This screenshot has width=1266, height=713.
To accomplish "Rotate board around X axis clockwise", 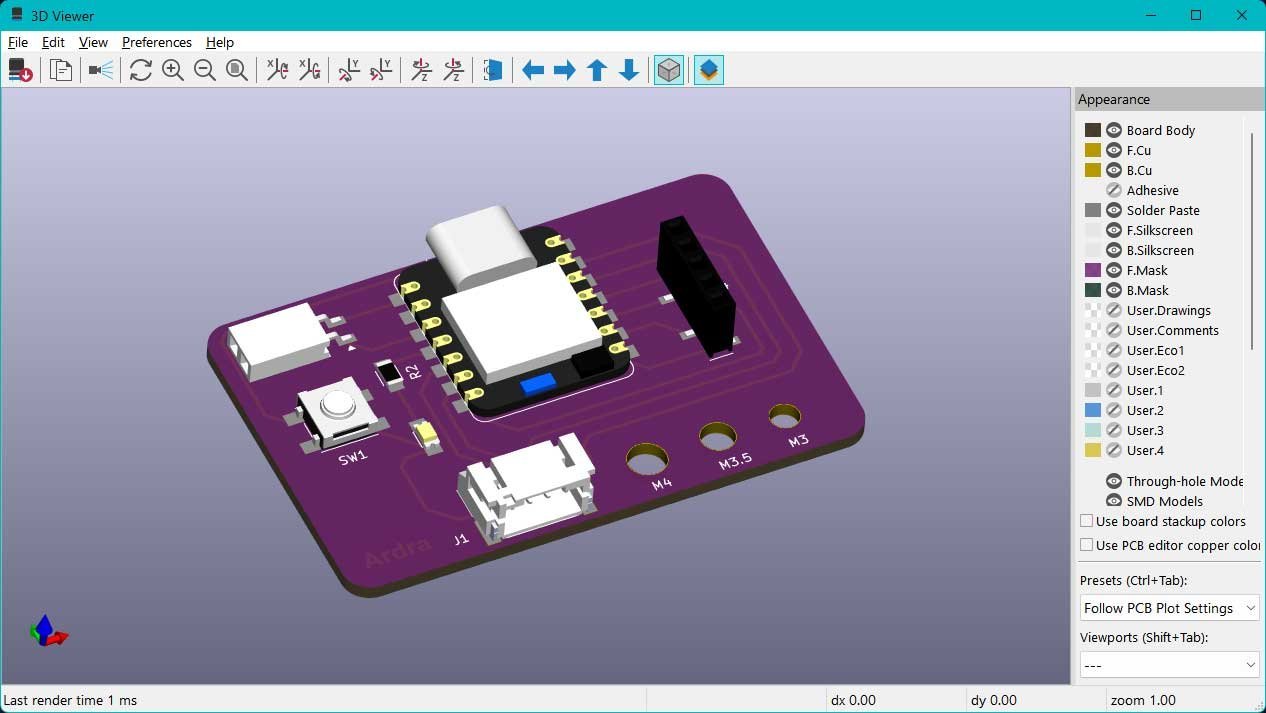I will click(277, 70).
